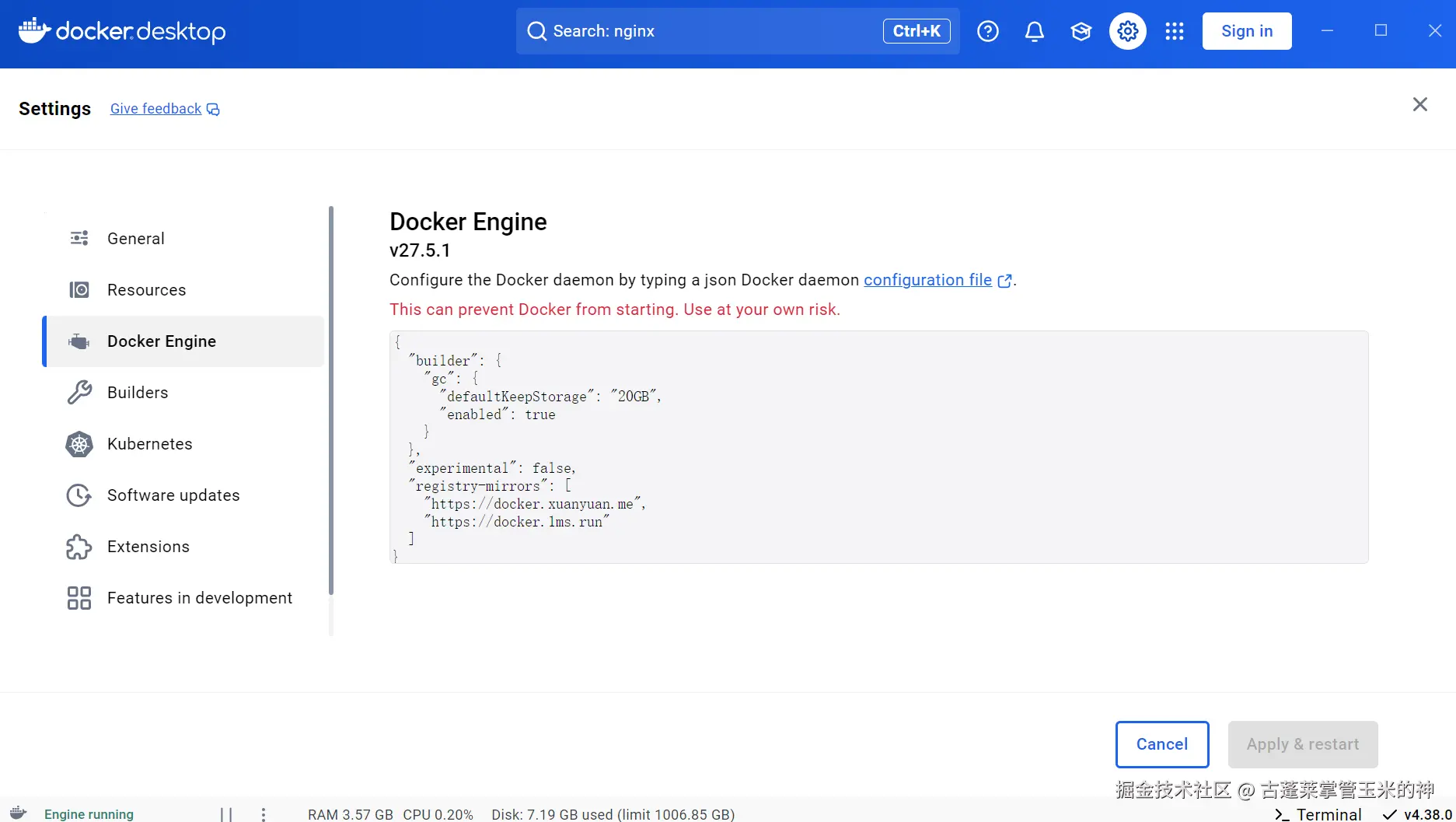Image resolution: width=1456 pixels, height=822 pixels.
Task: Follow the Give feedback link
Action: pyautogui.click(x=155, y=109)
